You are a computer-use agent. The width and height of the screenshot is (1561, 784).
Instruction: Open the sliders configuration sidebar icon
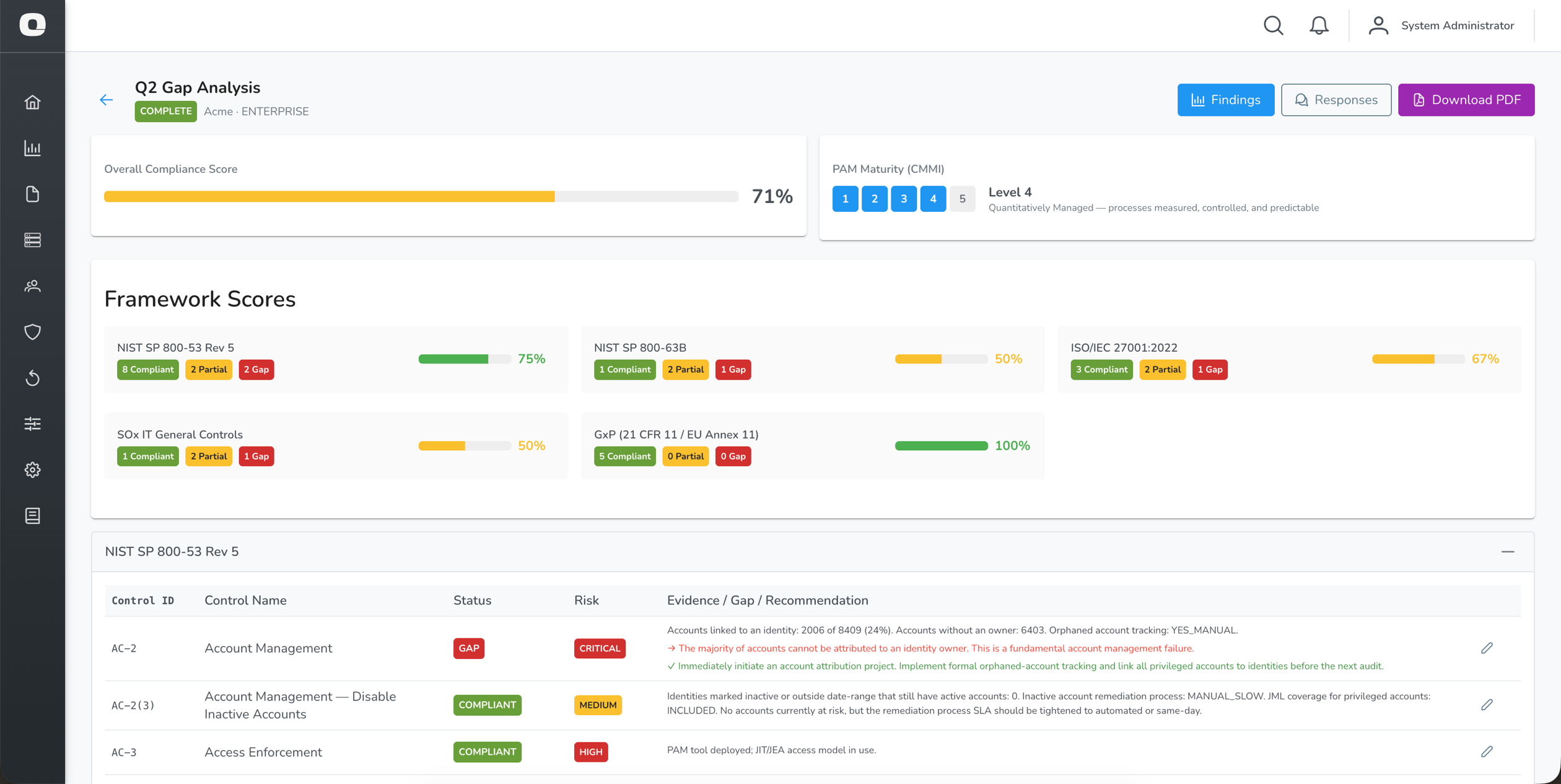(32, 424)
